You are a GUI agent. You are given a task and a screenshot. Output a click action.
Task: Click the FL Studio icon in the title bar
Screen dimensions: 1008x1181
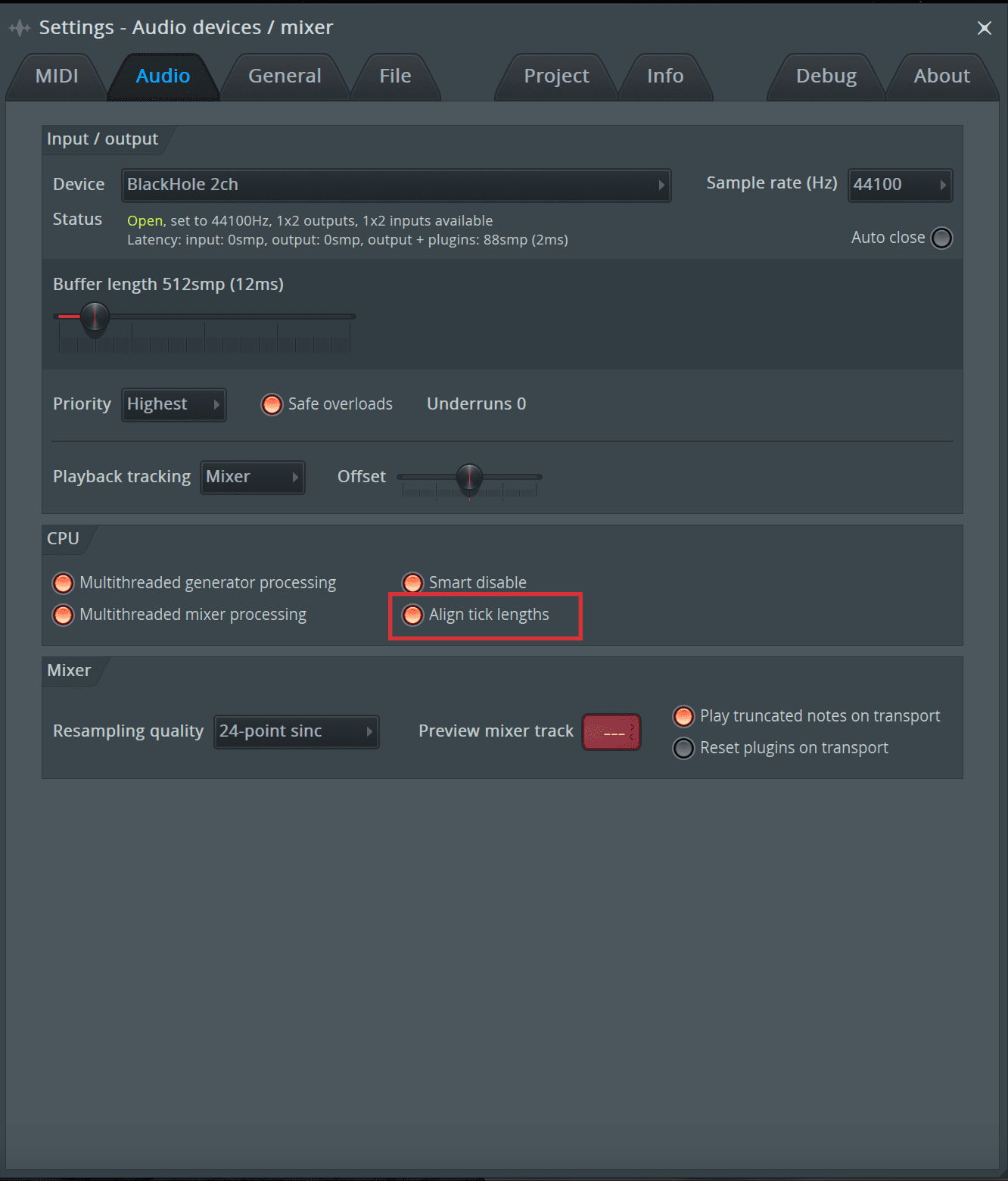coord(19,26)
